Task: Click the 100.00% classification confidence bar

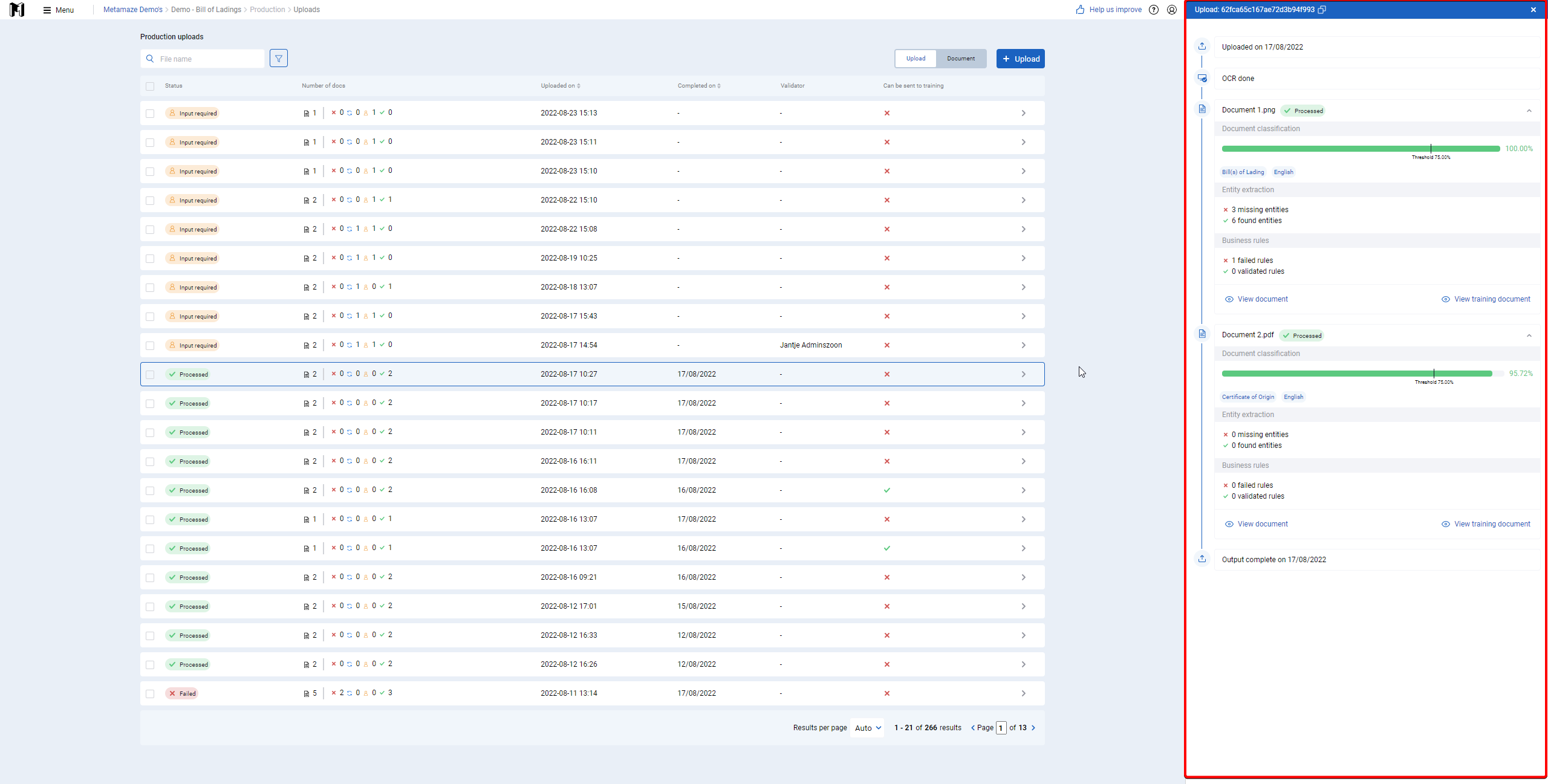Action: [x=1361, y=149]
